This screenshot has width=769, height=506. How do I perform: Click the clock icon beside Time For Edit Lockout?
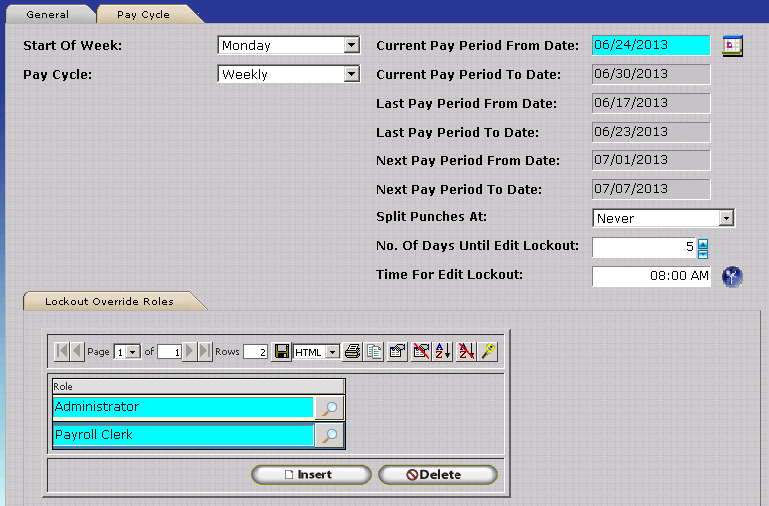[732, 277]
